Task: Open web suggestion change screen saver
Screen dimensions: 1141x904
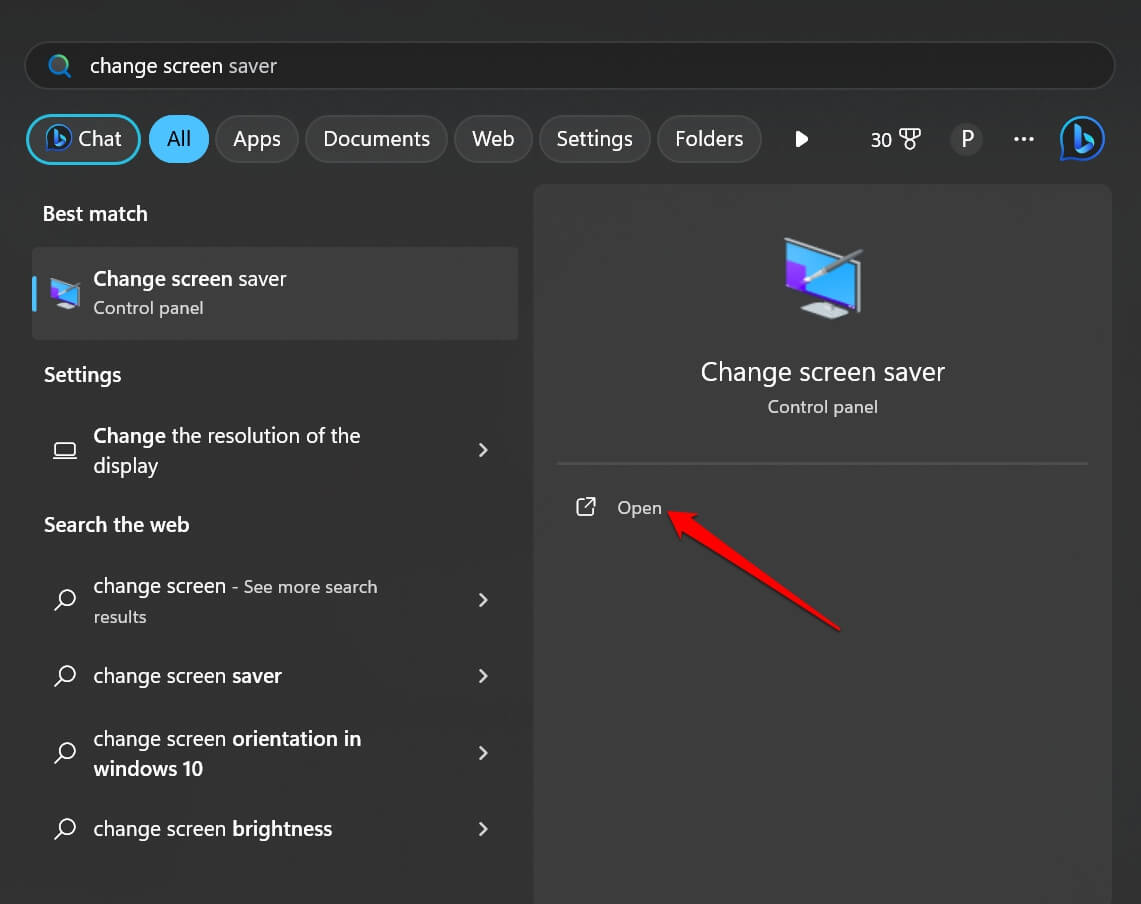Action: pos(275,676)
